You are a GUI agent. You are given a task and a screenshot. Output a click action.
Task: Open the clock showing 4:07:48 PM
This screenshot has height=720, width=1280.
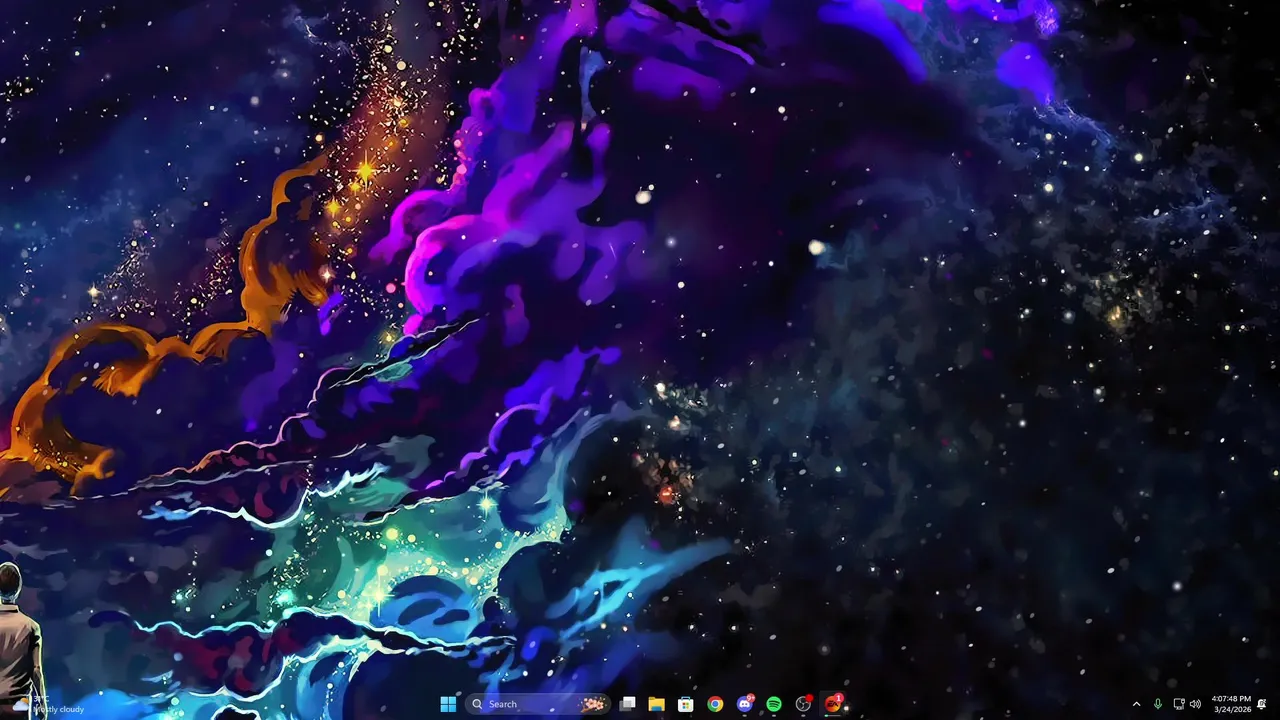(x=1231, y=704)
